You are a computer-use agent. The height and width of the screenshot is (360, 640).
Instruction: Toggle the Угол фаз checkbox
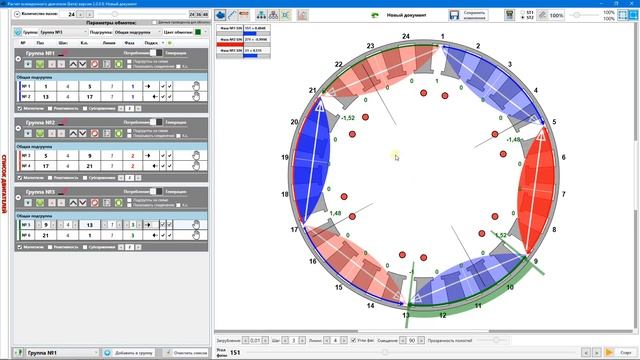[353, 340]
